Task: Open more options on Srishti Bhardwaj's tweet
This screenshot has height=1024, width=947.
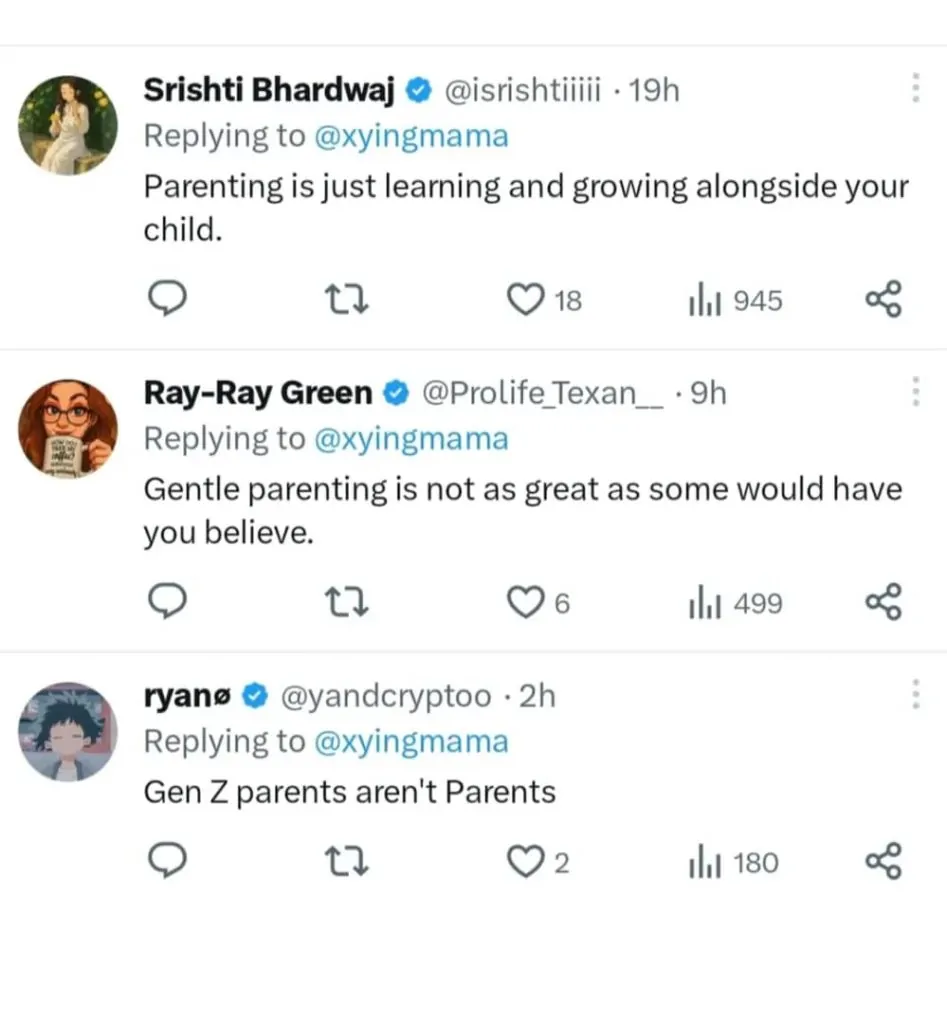Action: [x=914, y=89]
